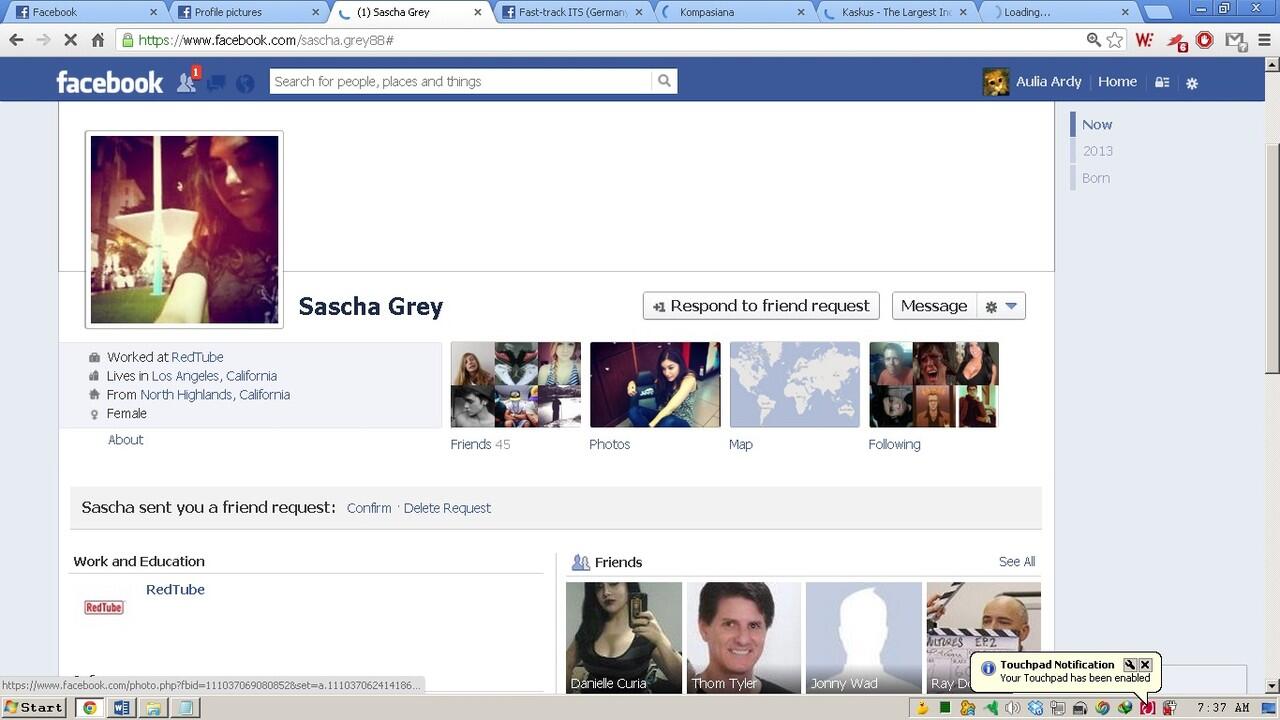Confirm Sascha's friend request
Viewport: 1280px width, 720px height.
pyautogui.click(x=369, y=508)
